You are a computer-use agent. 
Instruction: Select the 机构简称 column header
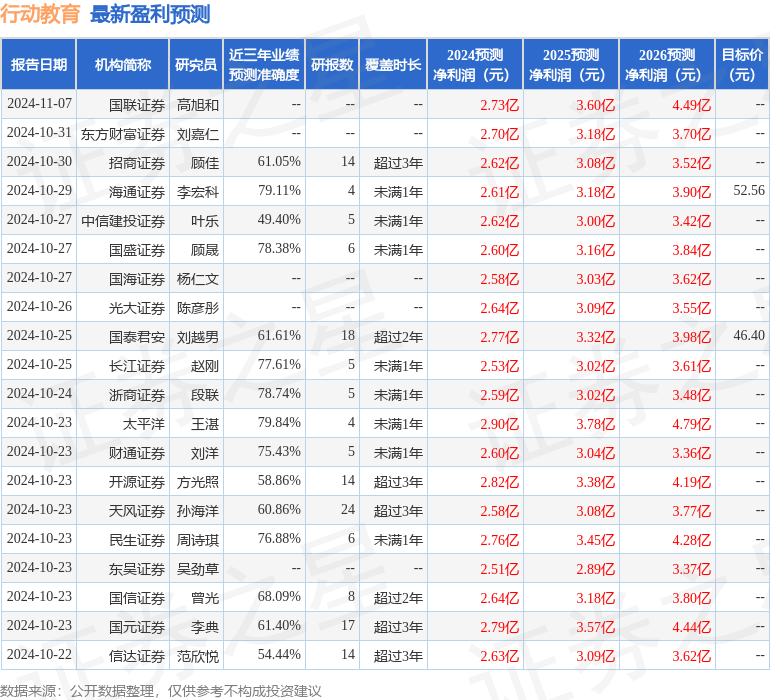[x=123, y=64]
